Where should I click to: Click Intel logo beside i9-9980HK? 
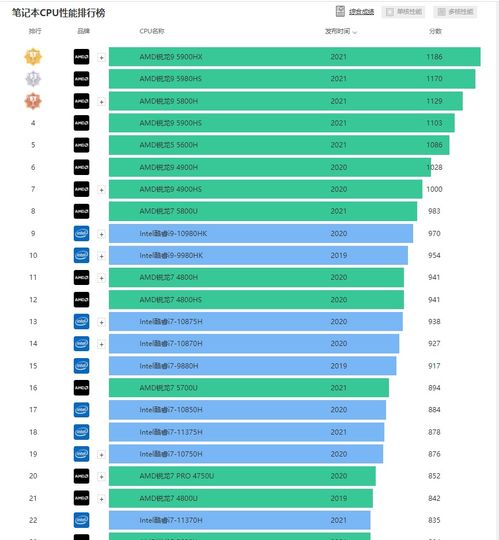tap(82, 255)
